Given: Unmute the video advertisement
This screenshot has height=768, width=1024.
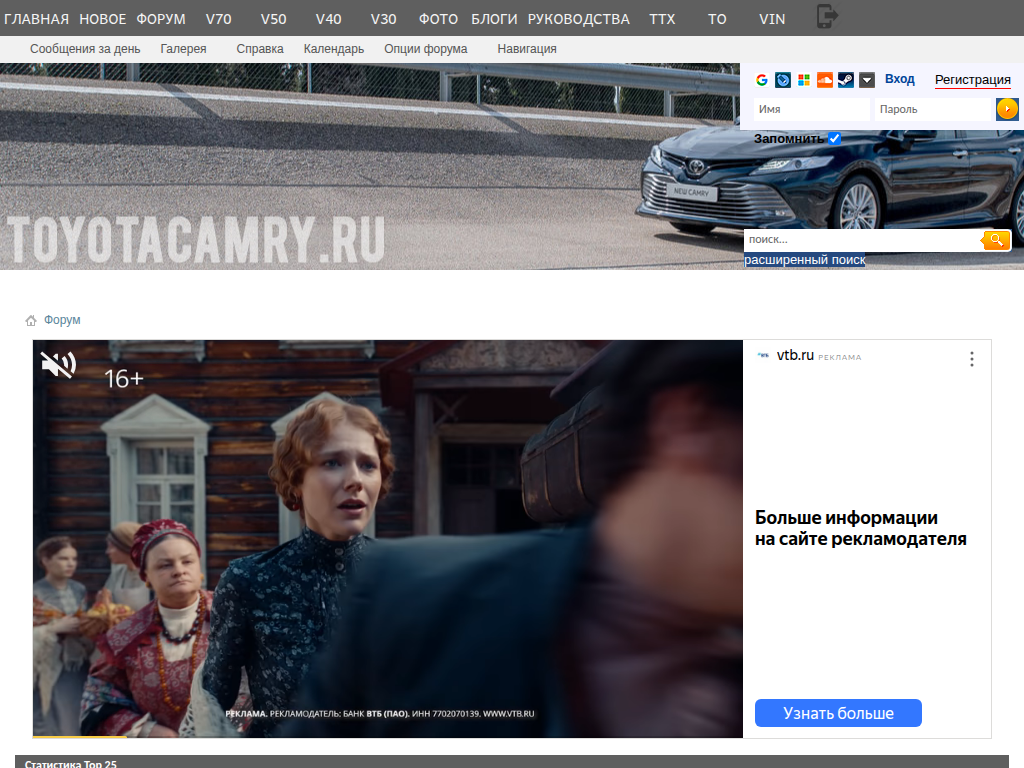Looking at the screenshot, I should (58, 365).
